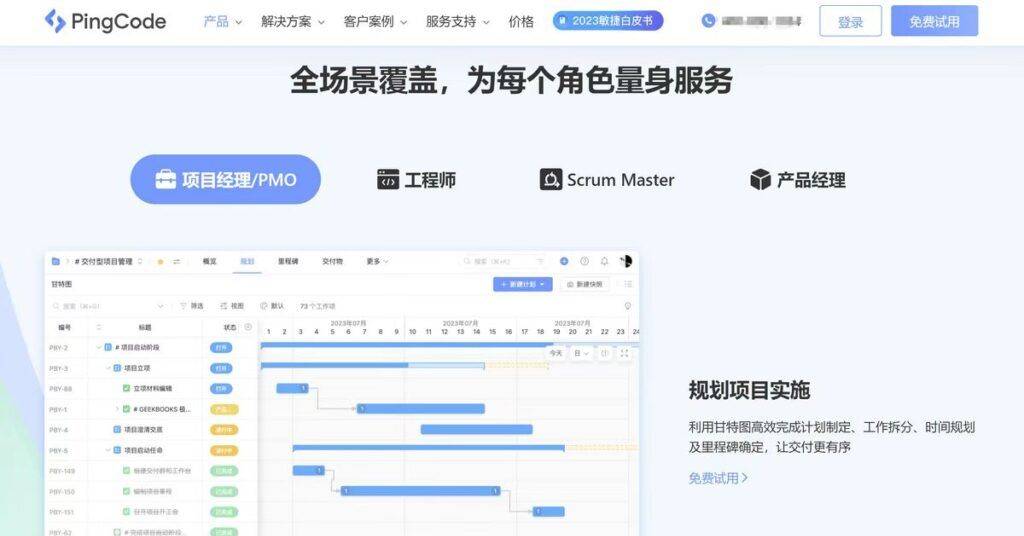The height and width of the screenshot is (536, 1024).
Task: Click the Gantt bar for 立项材料编辑
Action: [292, 388]
